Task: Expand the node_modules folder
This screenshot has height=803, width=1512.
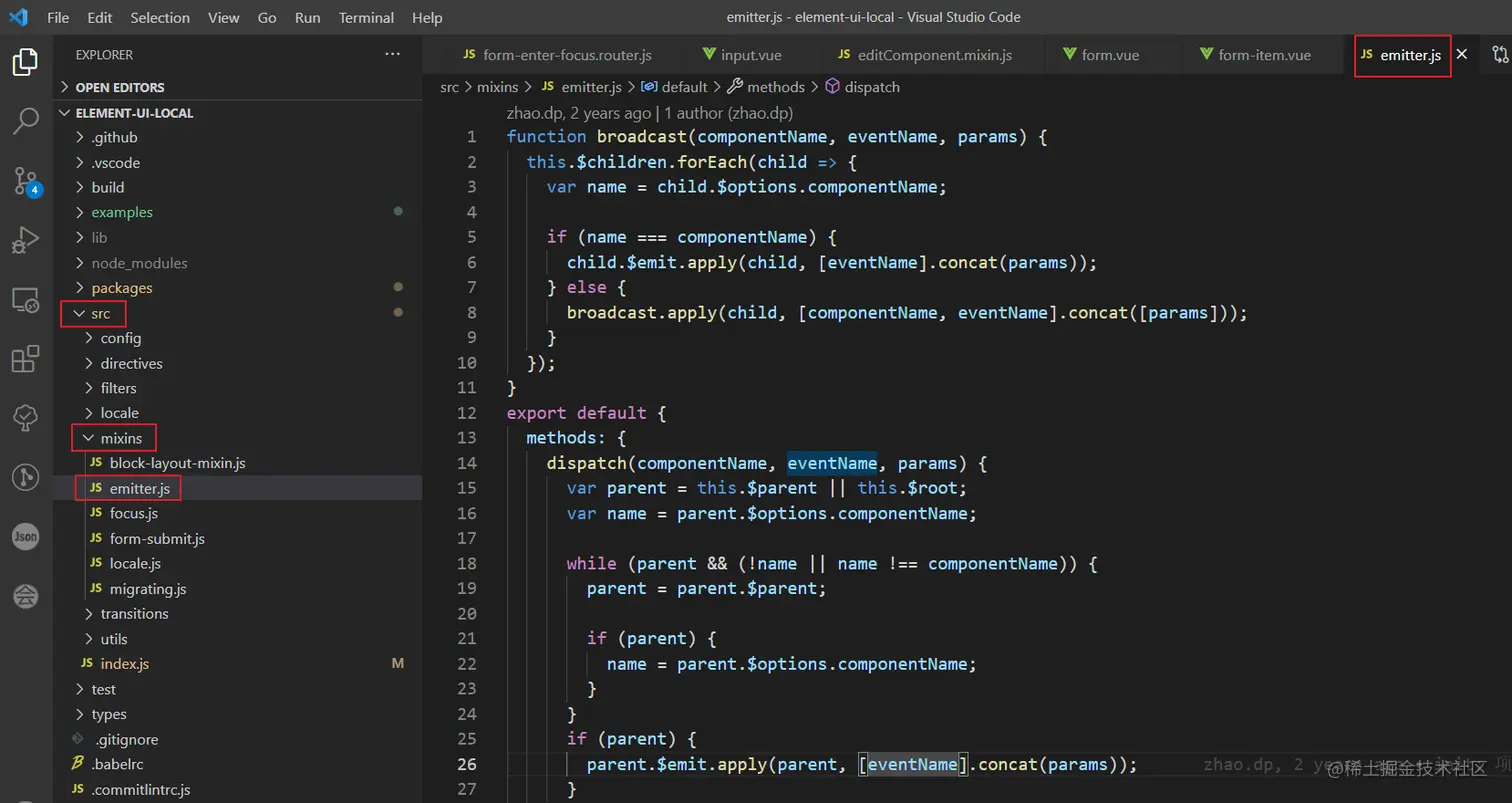Action: pos(238,263)
